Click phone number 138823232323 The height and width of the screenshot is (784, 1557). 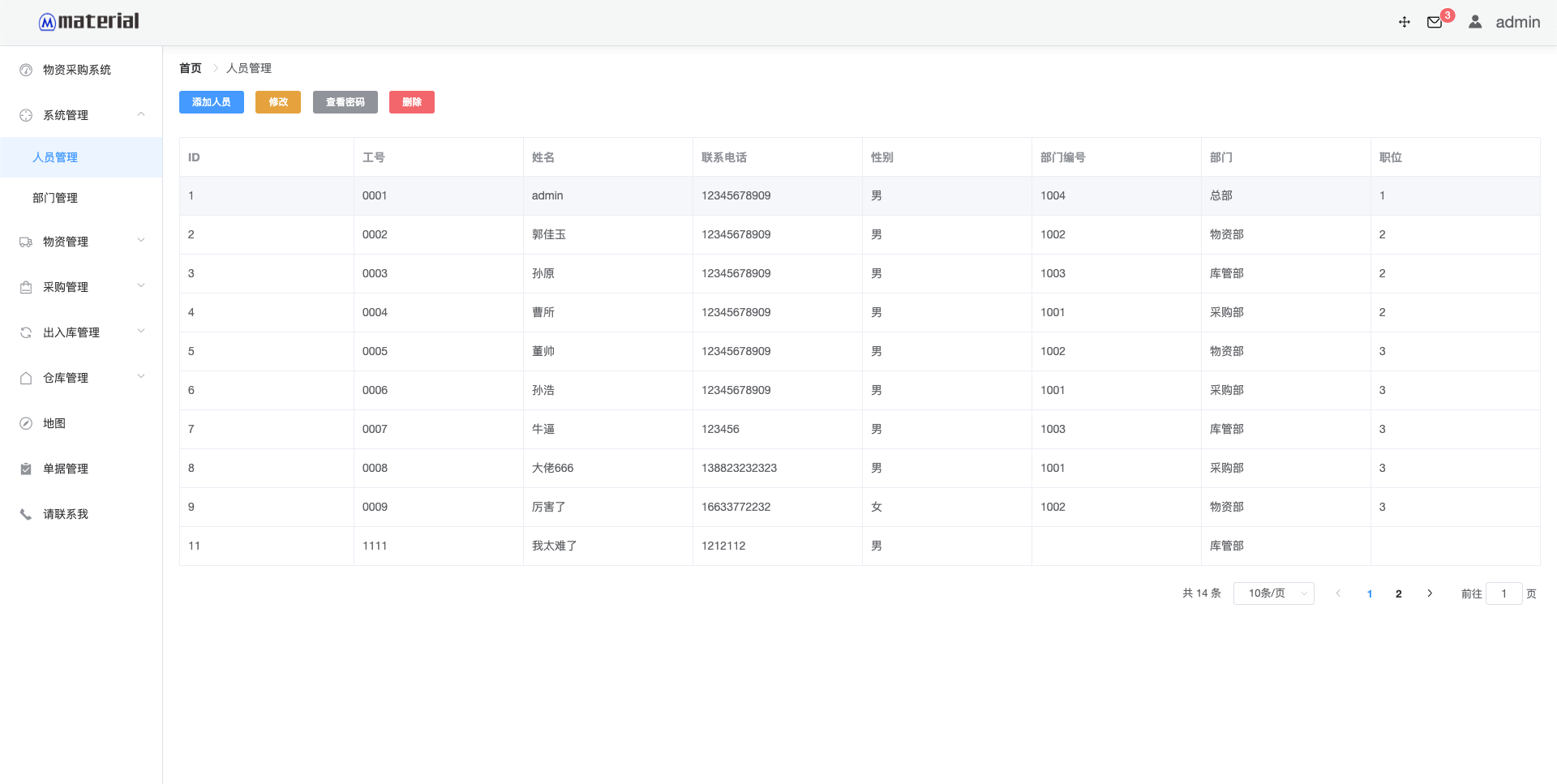click(740, 468)
